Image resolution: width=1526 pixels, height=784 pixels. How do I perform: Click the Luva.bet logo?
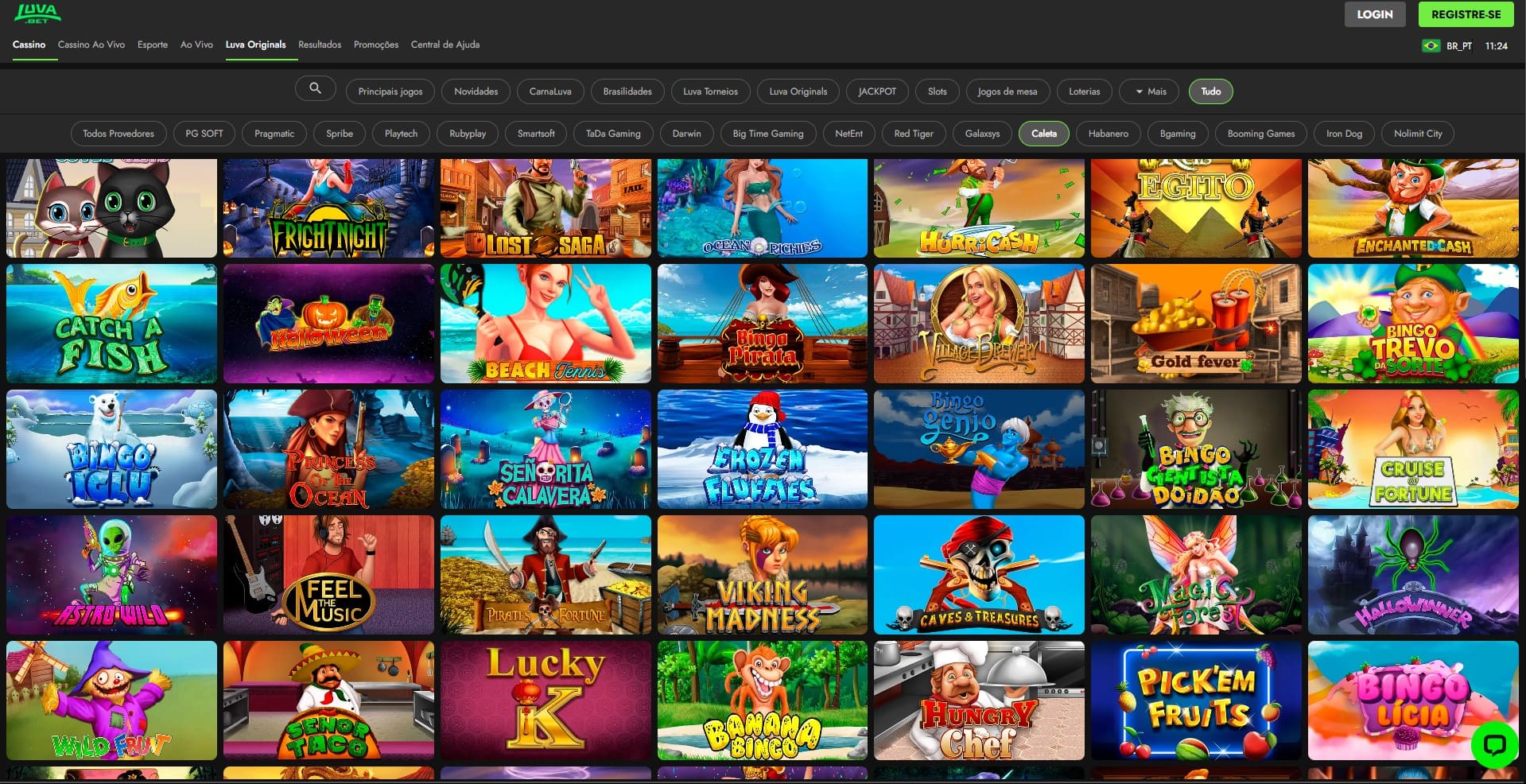[37, 13]
